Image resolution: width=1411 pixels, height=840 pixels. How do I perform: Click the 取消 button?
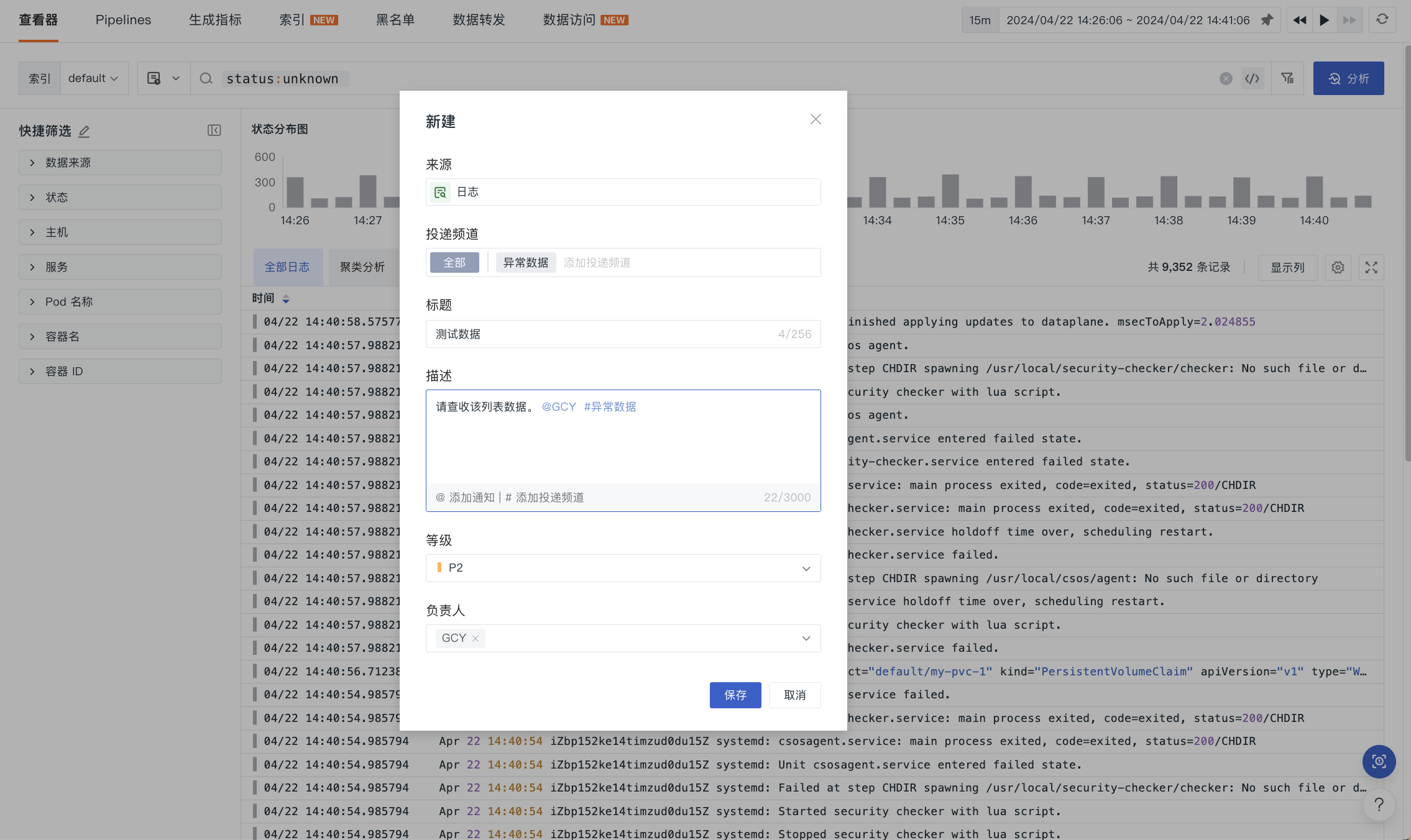click(x=794, y=695)
